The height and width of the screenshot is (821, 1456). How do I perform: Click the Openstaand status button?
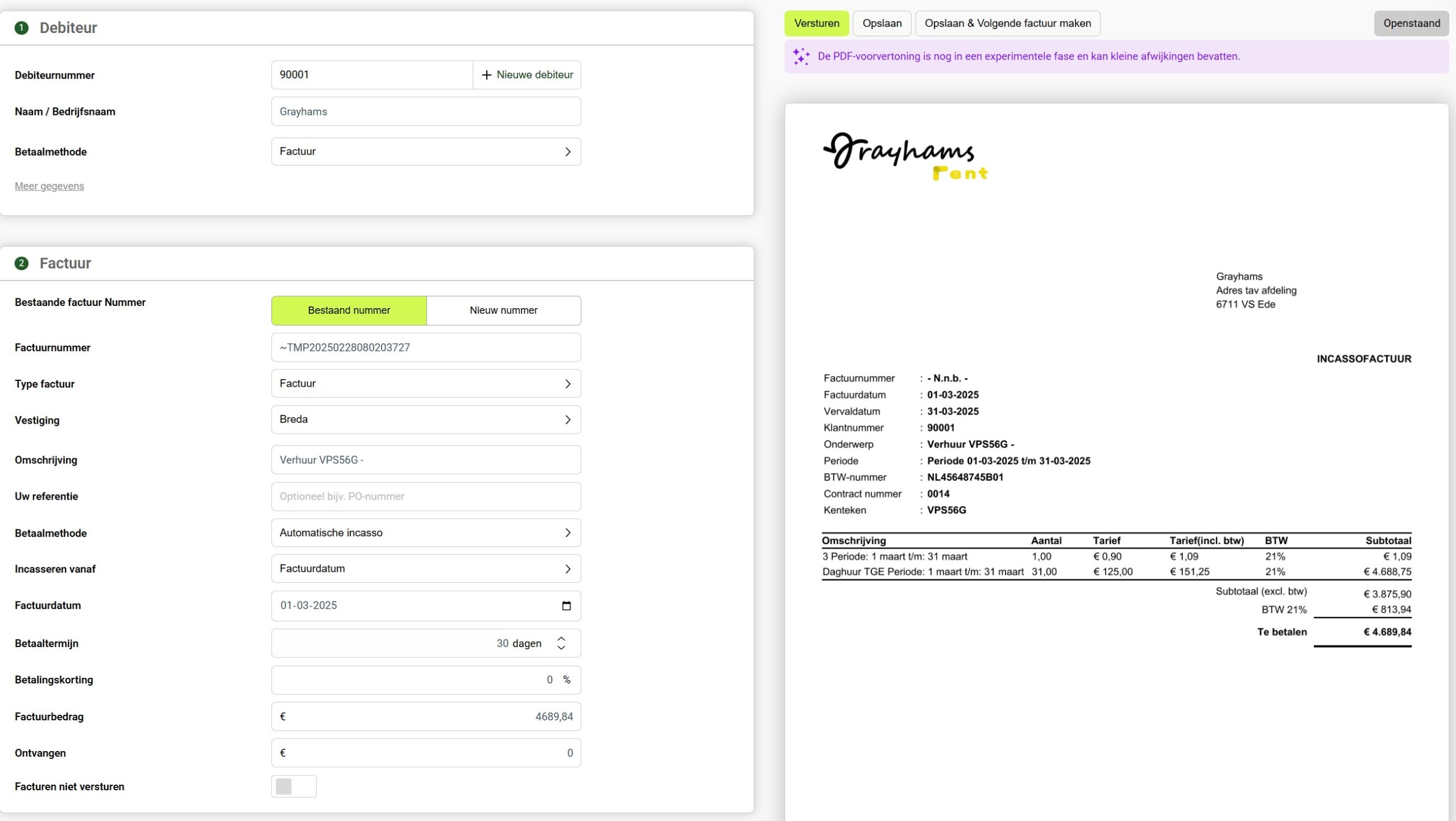(x=1411, y=23)
